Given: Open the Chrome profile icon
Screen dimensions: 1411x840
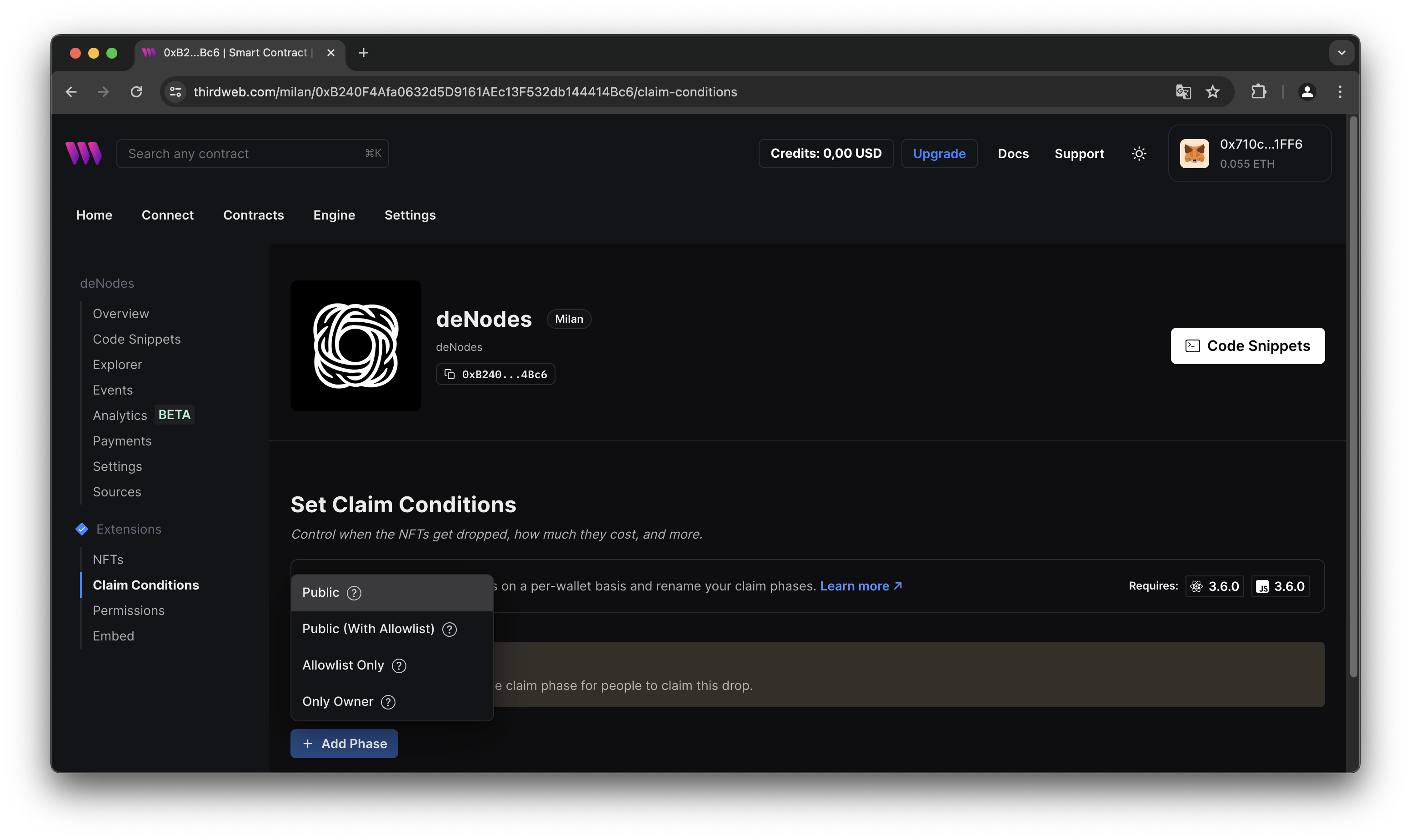Looking at the screenshot, I should (1307, 92).
